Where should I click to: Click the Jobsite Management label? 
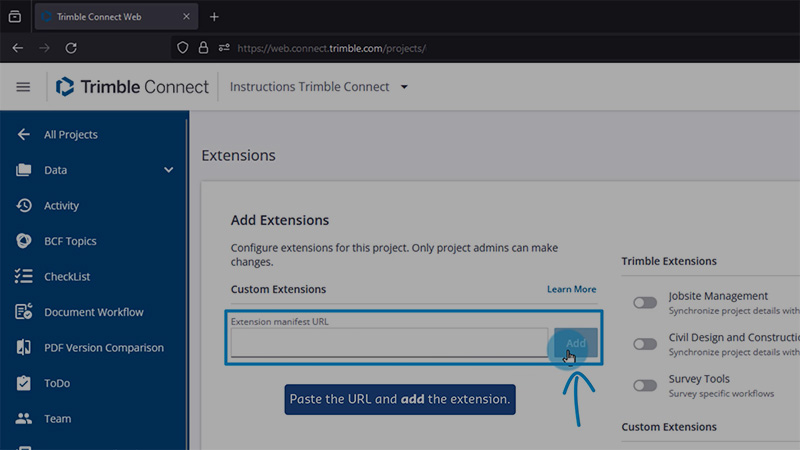(x=718, y=296)
